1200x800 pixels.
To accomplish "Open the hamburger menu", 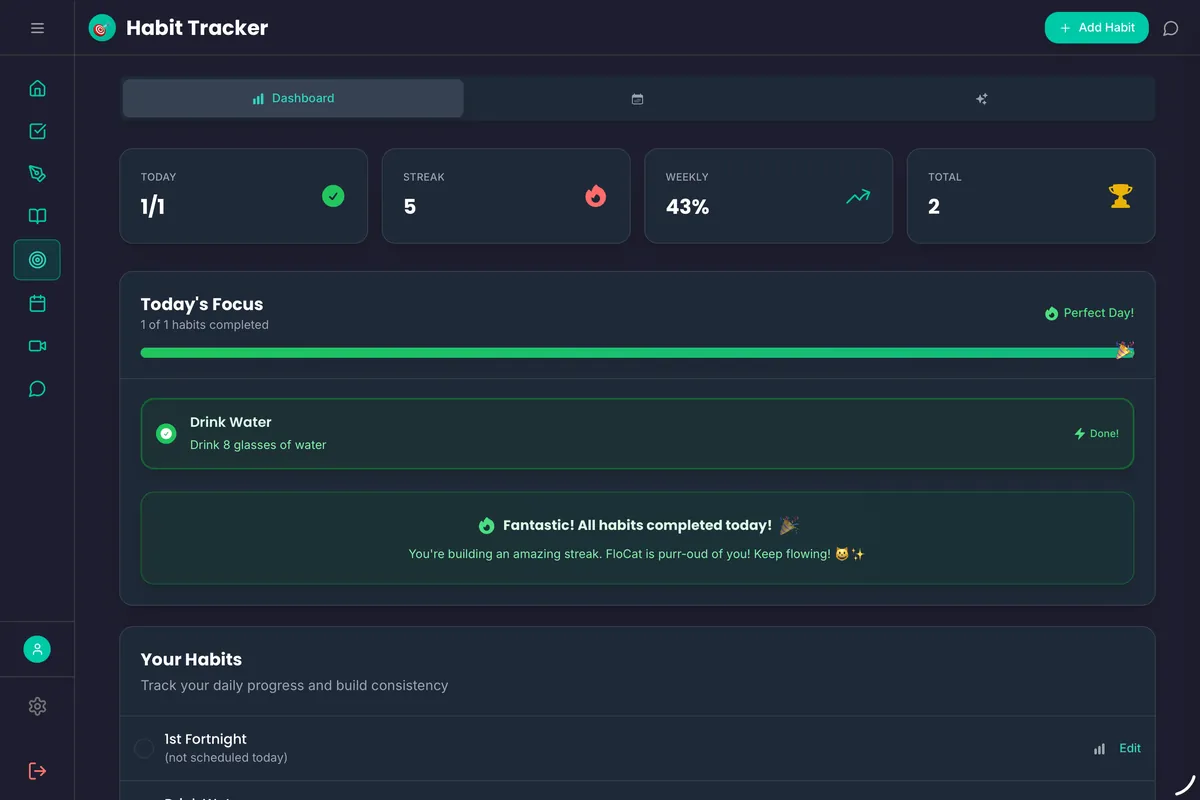I will (x=37, y=28).
